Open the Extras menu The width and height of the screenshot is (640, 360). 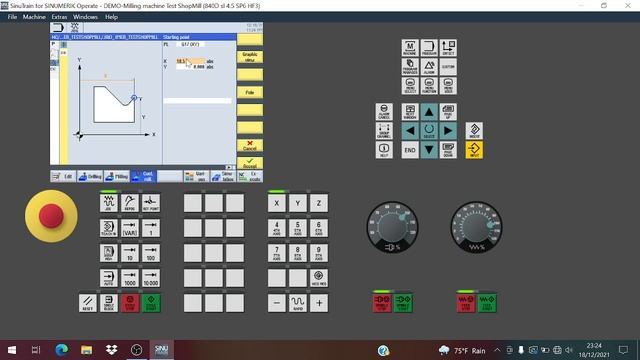(59, 17)
